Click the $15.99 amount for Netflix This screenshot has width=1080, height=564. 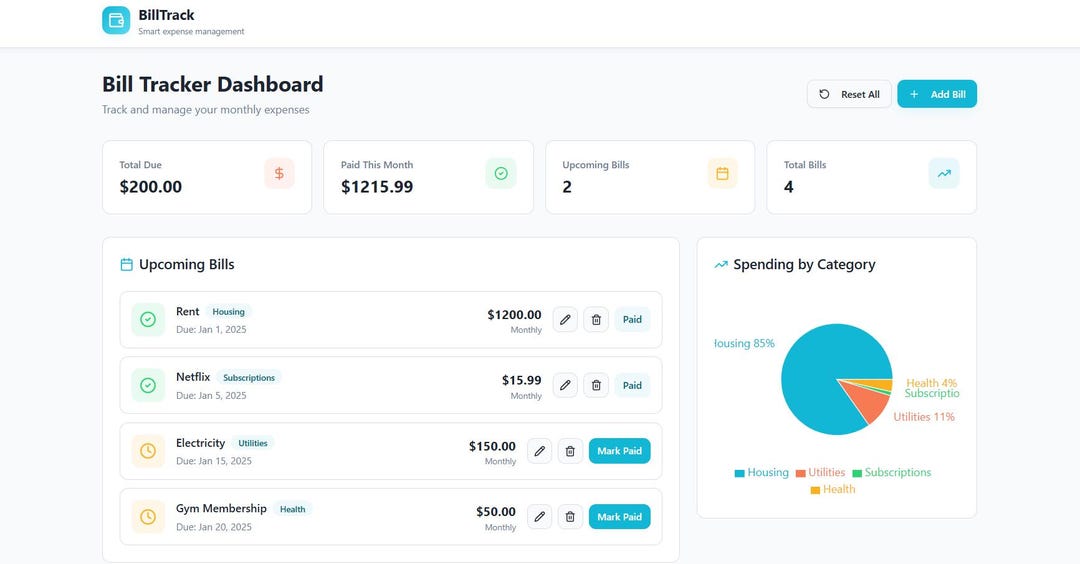point(521,380)
